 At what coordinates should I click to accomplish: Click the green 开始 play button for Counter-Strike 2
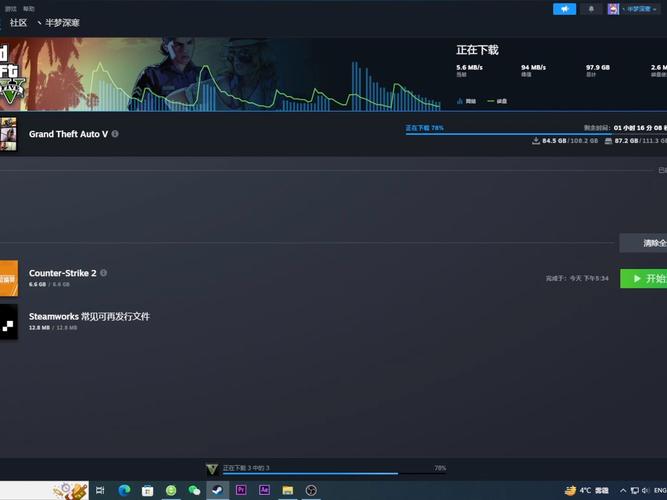[x=644, y=278]
